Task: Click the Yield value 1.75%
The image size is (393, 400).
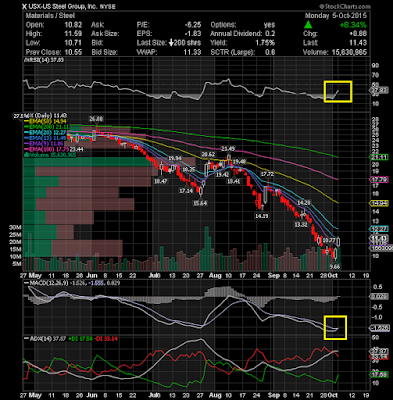Action: pyautogui.click(x=266, y=43)
